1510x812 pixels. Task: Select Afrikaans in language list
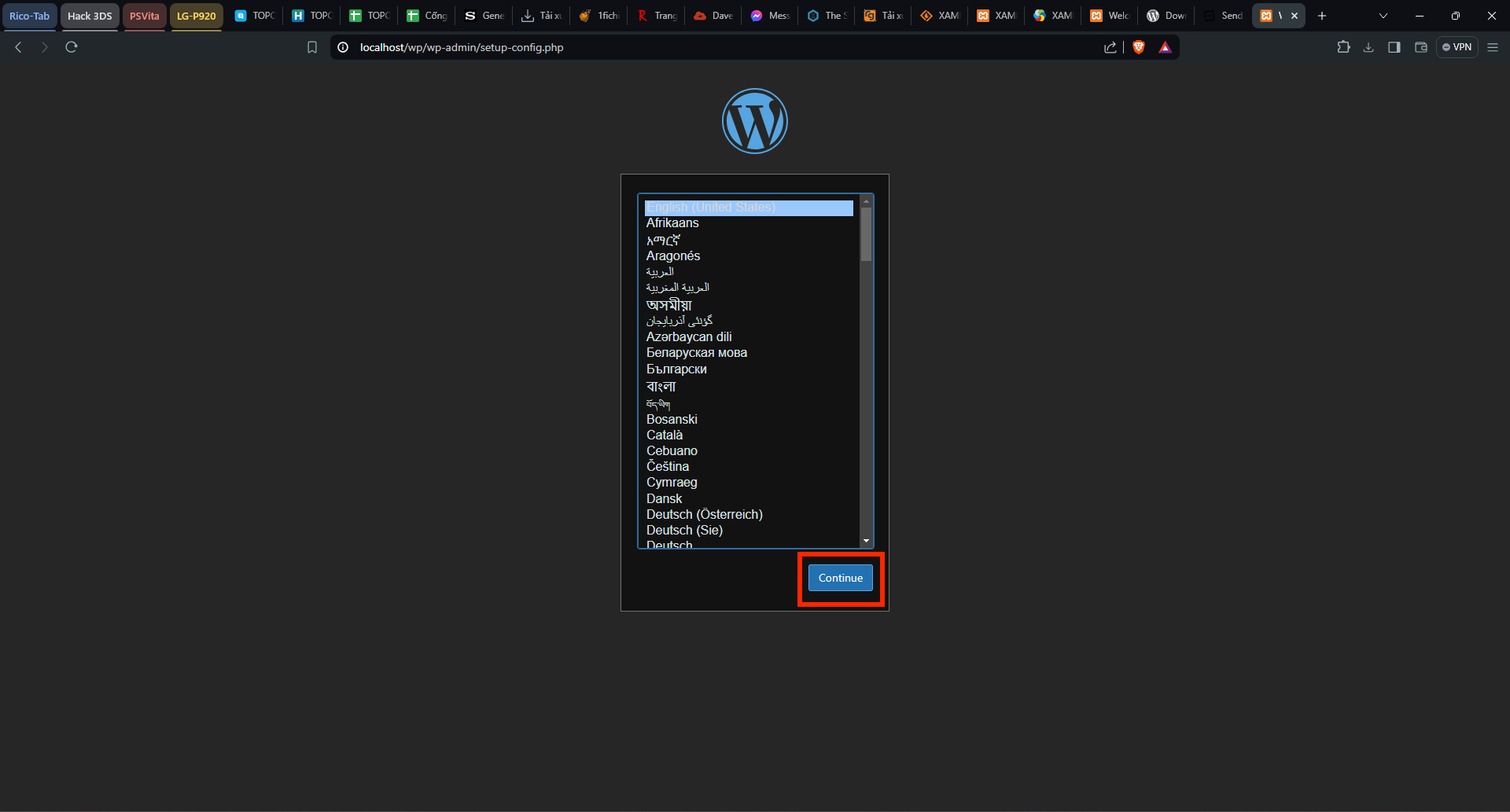coord(749,223)
